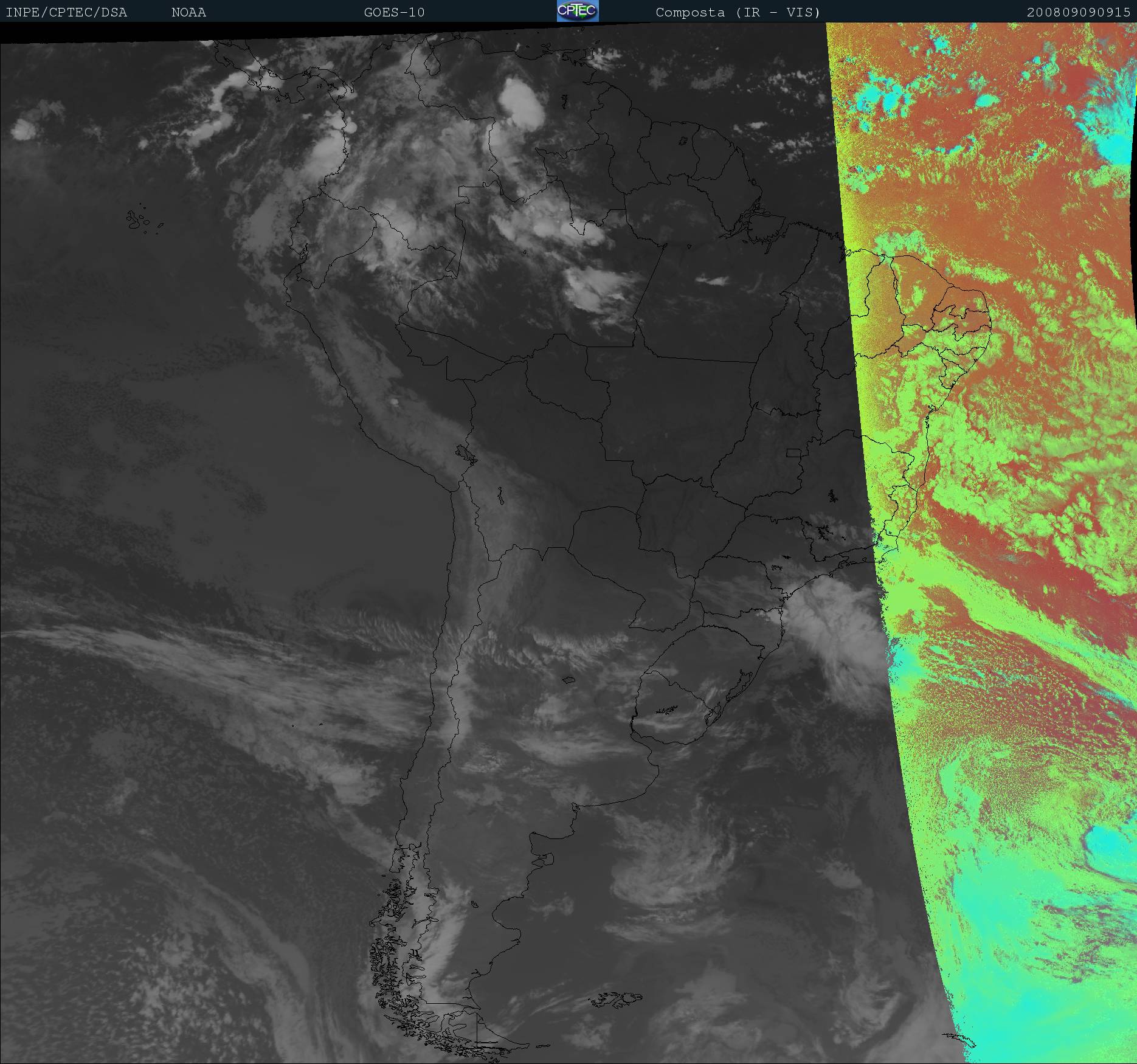Click the bright cloud at the far left Pacific edge
1137x1064 pixels.
[22, 129]
